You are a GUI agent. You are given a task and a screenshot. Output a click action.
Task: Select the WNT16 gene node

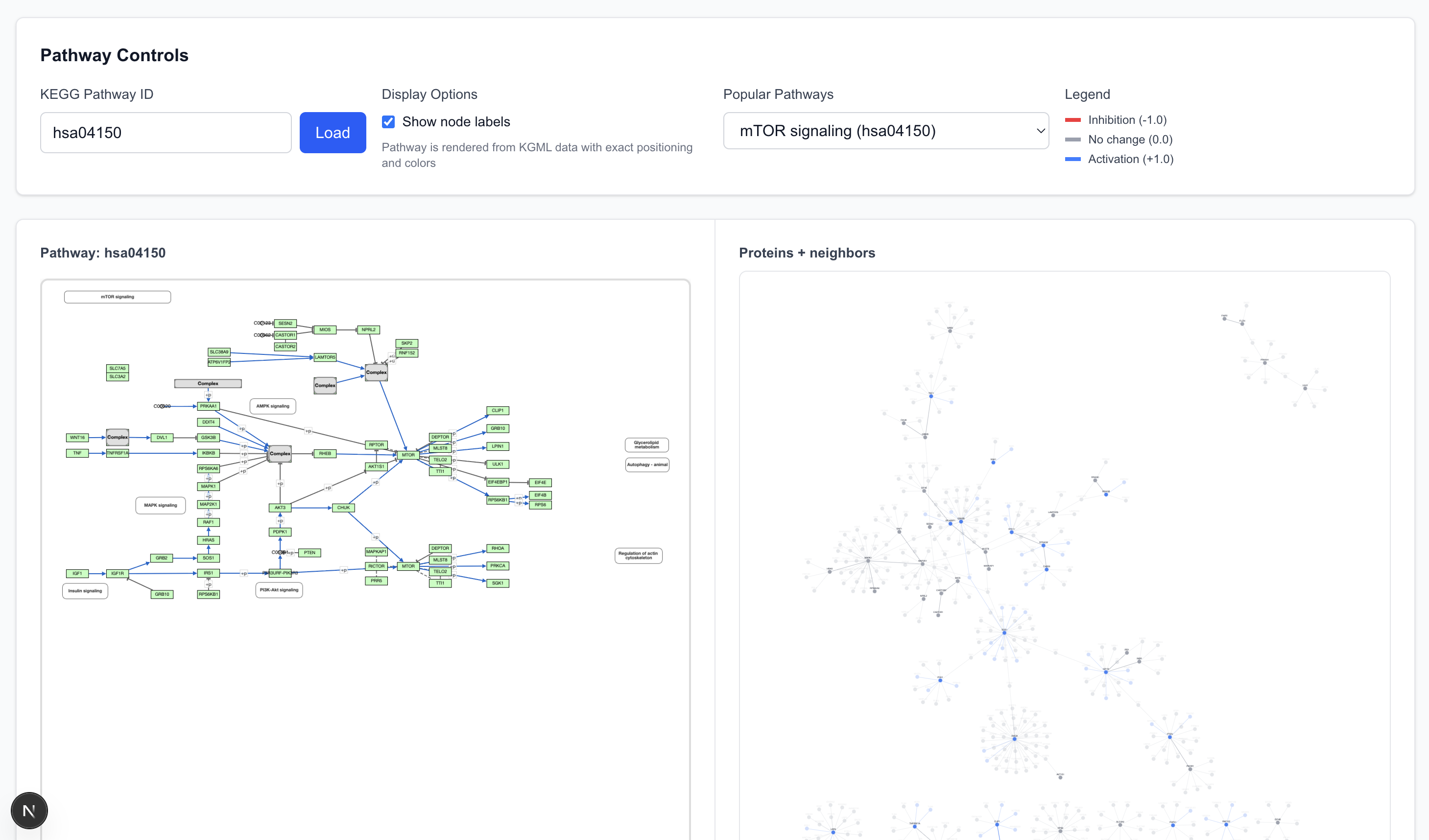[x=77, y=438]
